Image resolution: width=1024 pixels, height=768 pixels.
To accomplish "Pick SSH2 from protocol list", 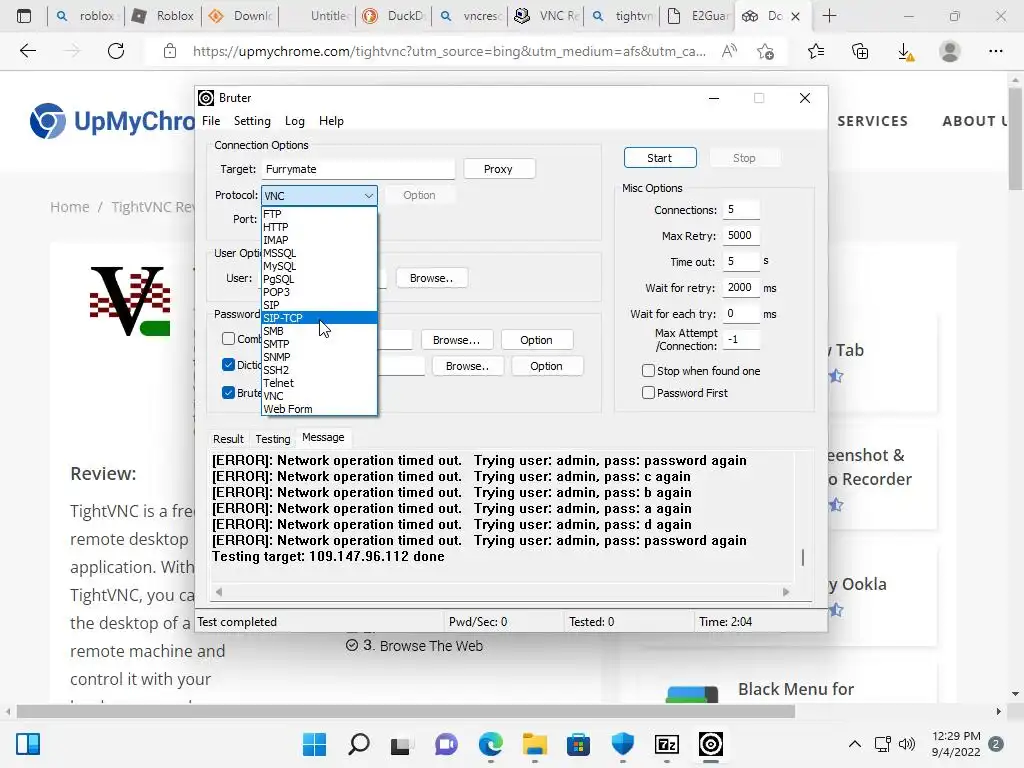I will tap(319, 370).
